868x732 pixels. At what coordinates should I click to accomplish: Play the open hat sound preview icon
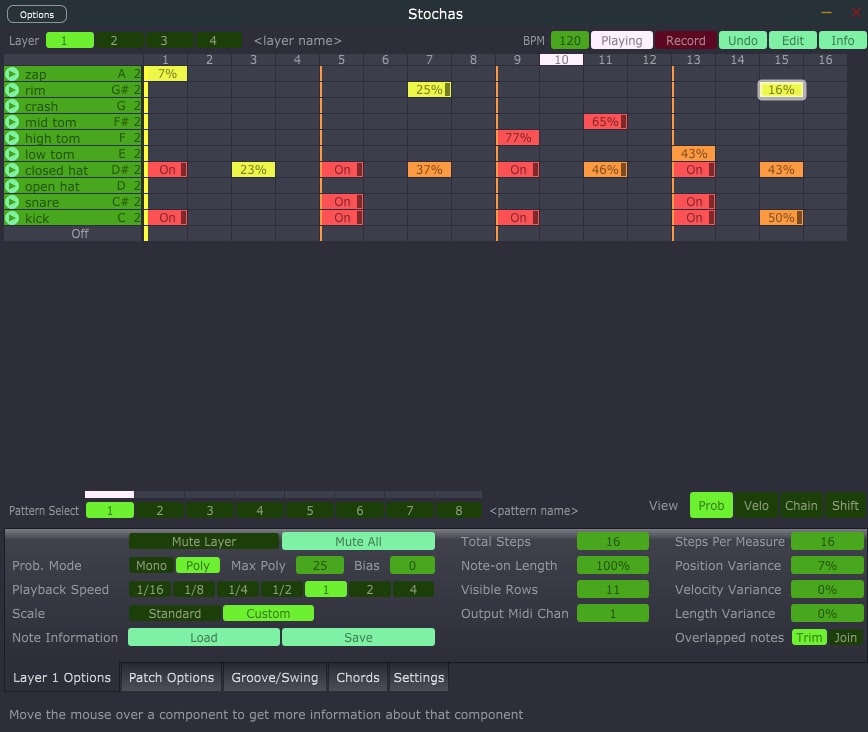click(x=10, y=185)
